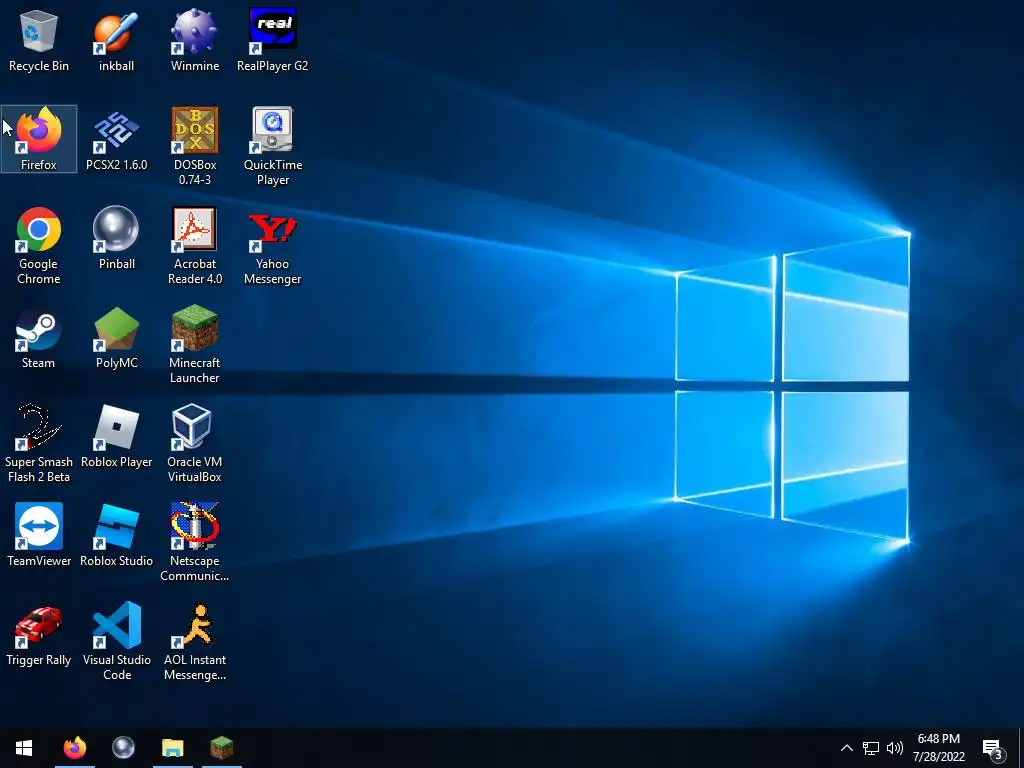
Task: Click the Firefox desktop shortcut
Action: (39, 139)
